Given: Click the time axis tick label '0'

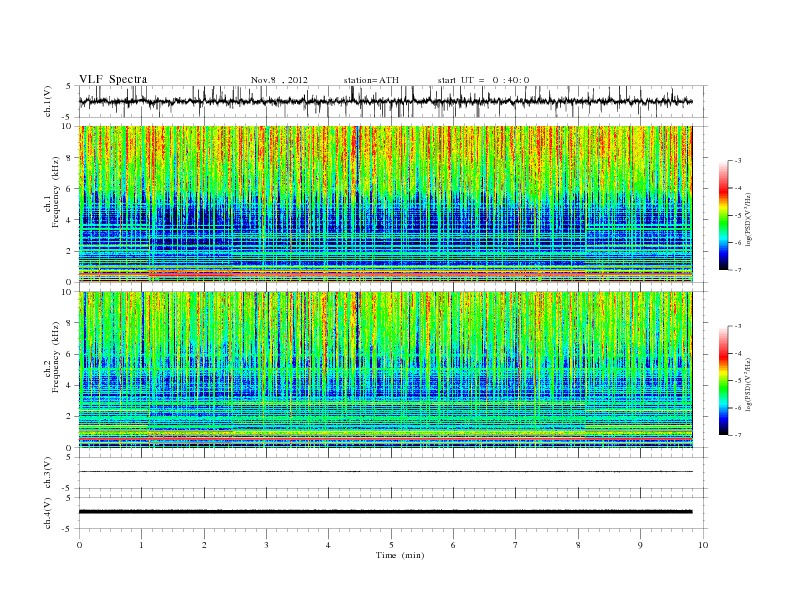Looking at the screenshot, I should tap(79, 545).
